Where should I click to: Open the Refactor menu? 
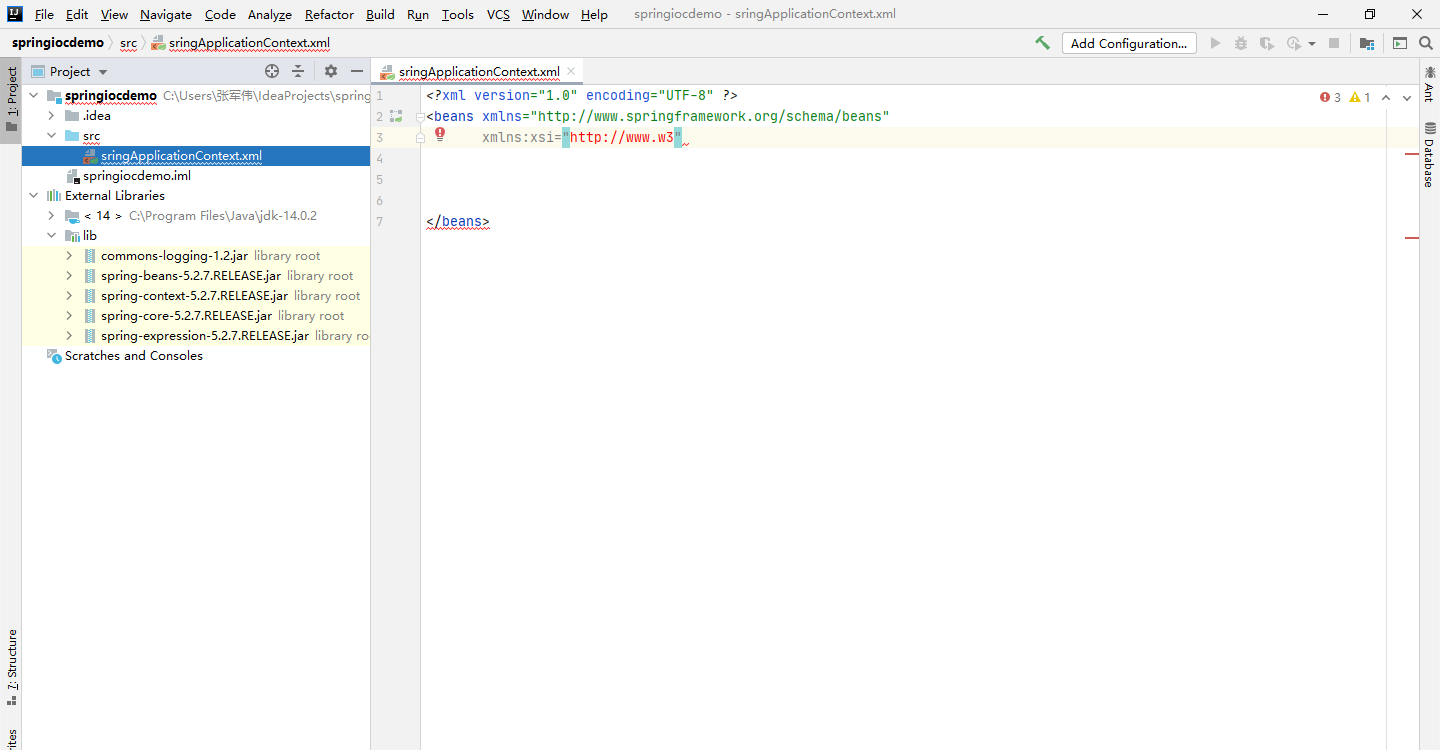[x=329, y=14]
